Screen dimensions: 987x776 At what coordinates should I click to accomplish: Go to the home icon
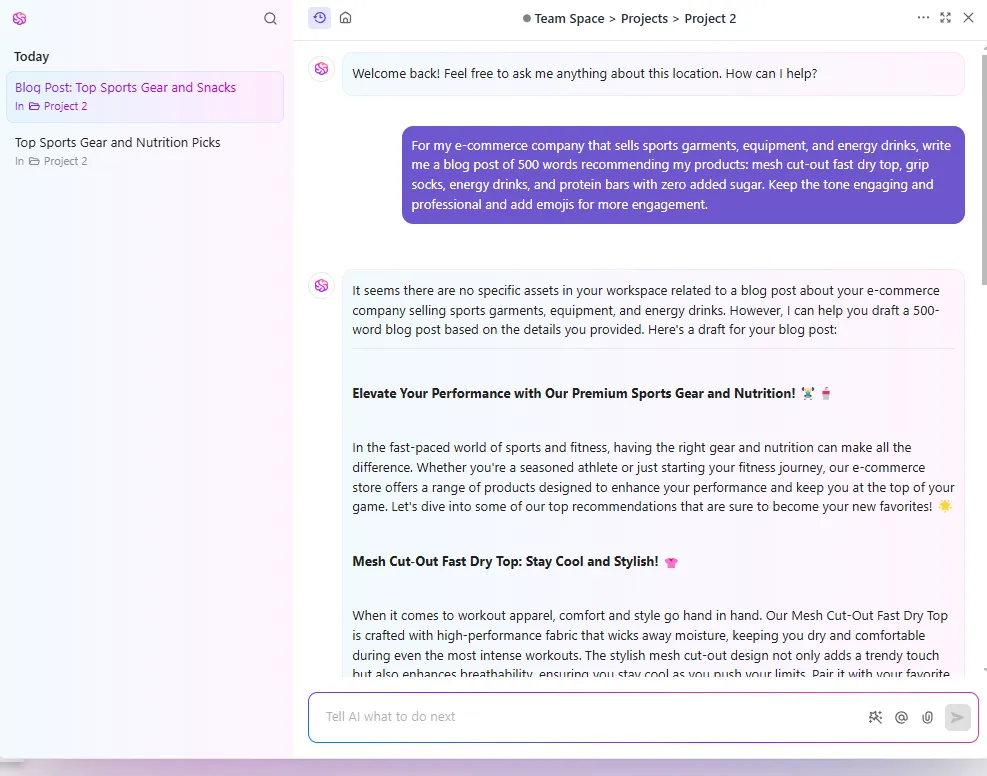point(346,18)
